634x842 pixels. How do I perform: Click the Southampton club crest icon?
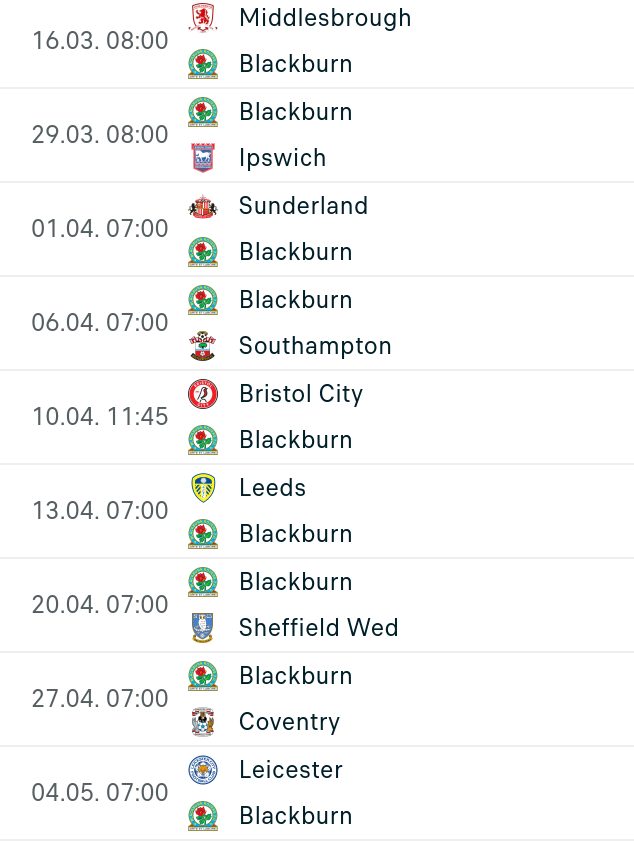pyautogui.click(x=203, y=346)
